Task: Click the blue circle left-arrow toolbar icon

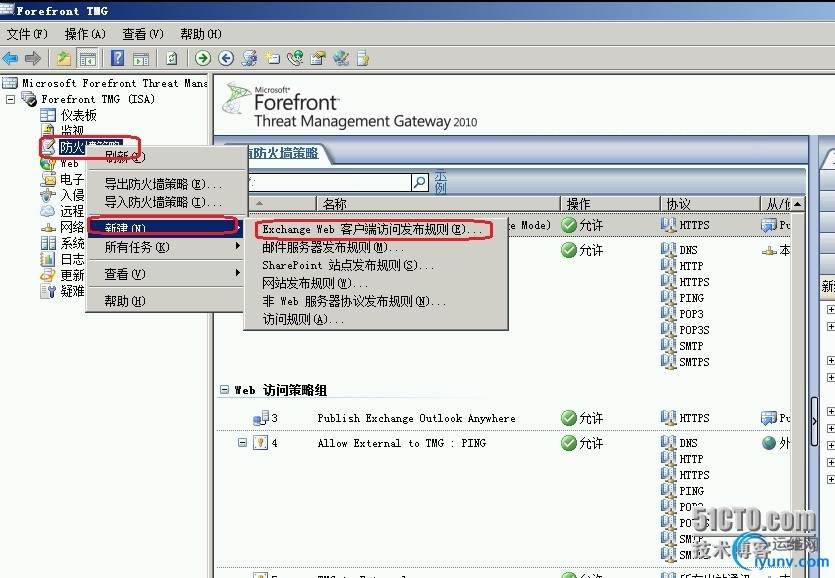Action: 226,58
